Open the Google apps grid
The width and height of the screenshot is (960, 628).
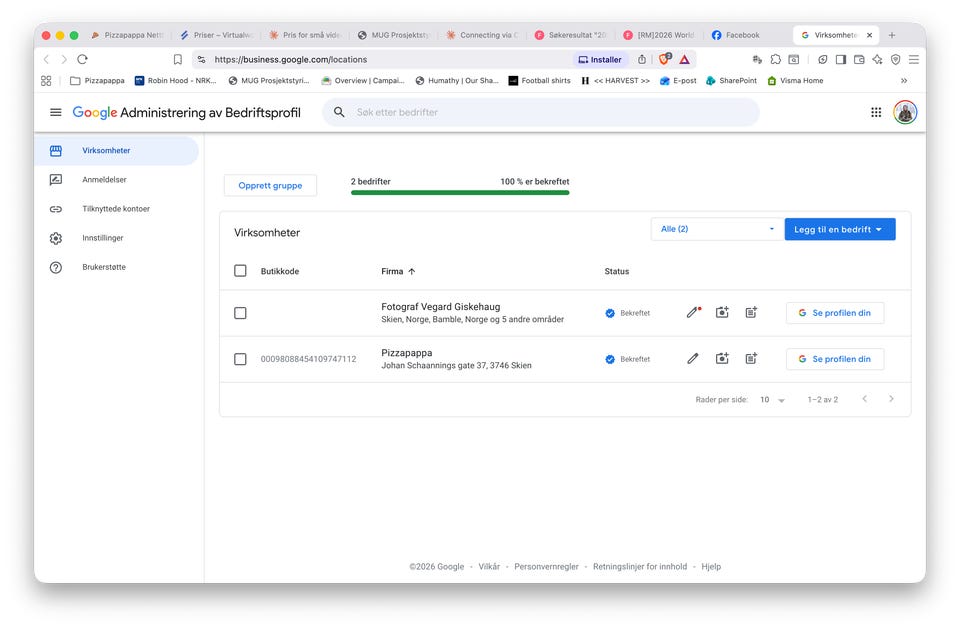(x=876, y=112)
